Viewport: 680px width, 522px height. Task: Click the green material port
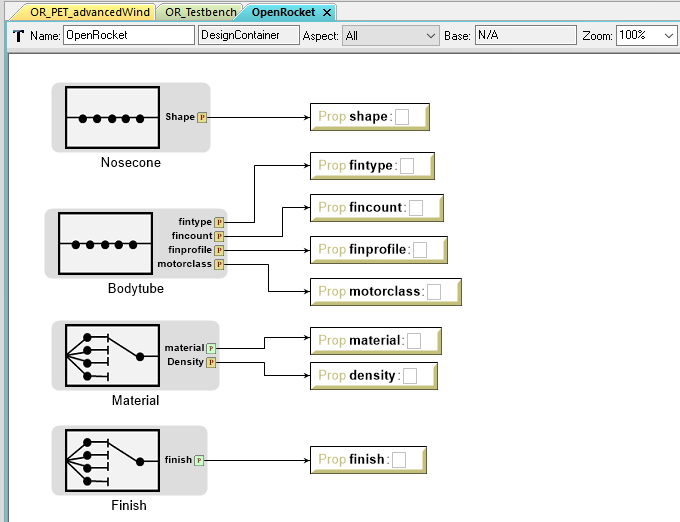point(211,348)
